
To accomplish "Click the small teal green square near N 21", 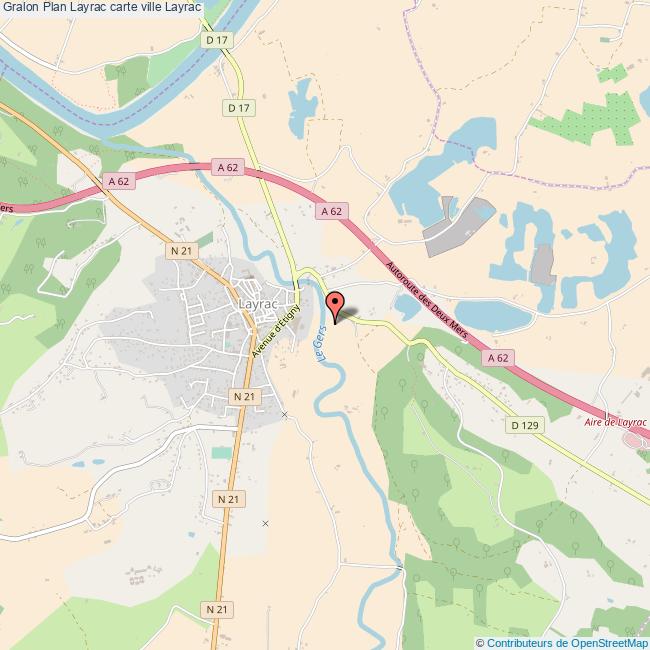I will (x=222, y=453).
